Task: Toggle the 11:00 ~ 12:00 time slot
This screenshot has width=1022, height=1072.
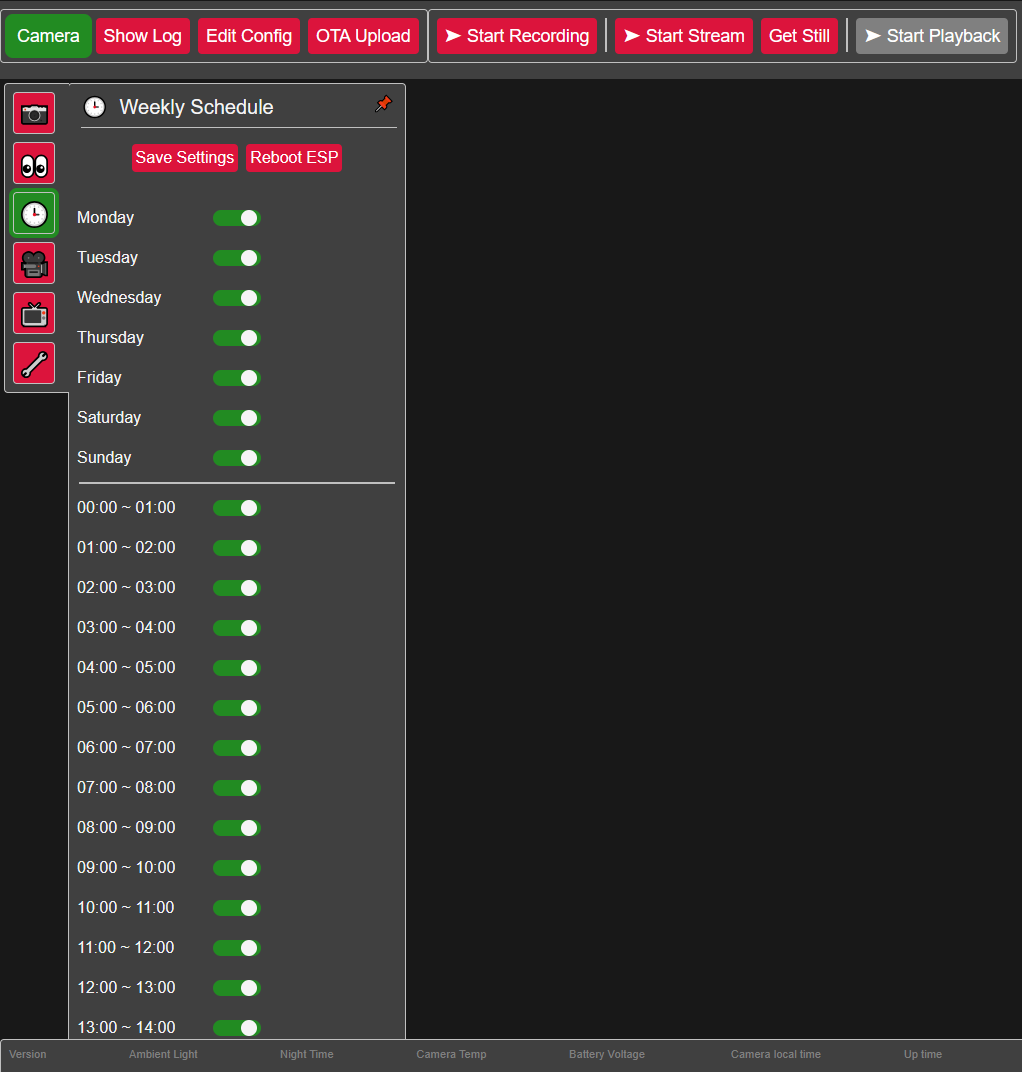Action: point(237,948)
